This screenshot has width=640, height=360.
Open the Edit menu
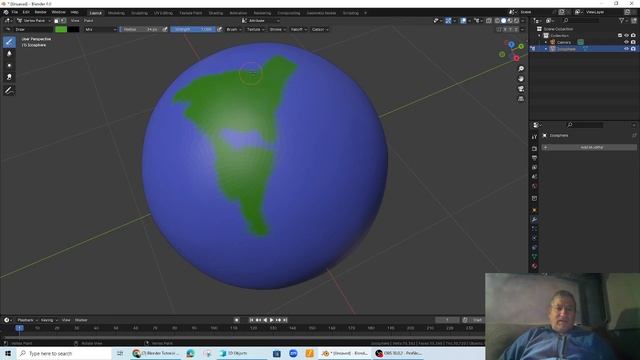[26, 12]
